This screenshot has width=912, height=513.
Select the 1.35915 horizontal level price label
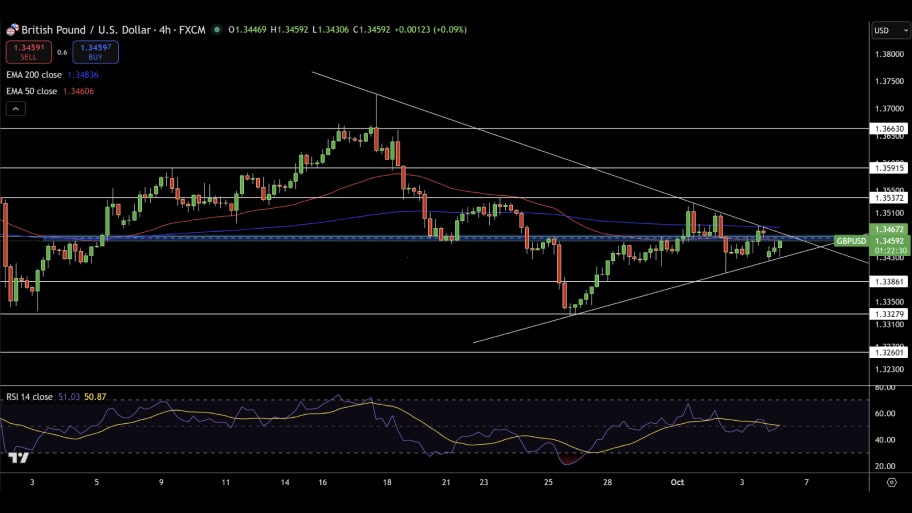point(889,168)
